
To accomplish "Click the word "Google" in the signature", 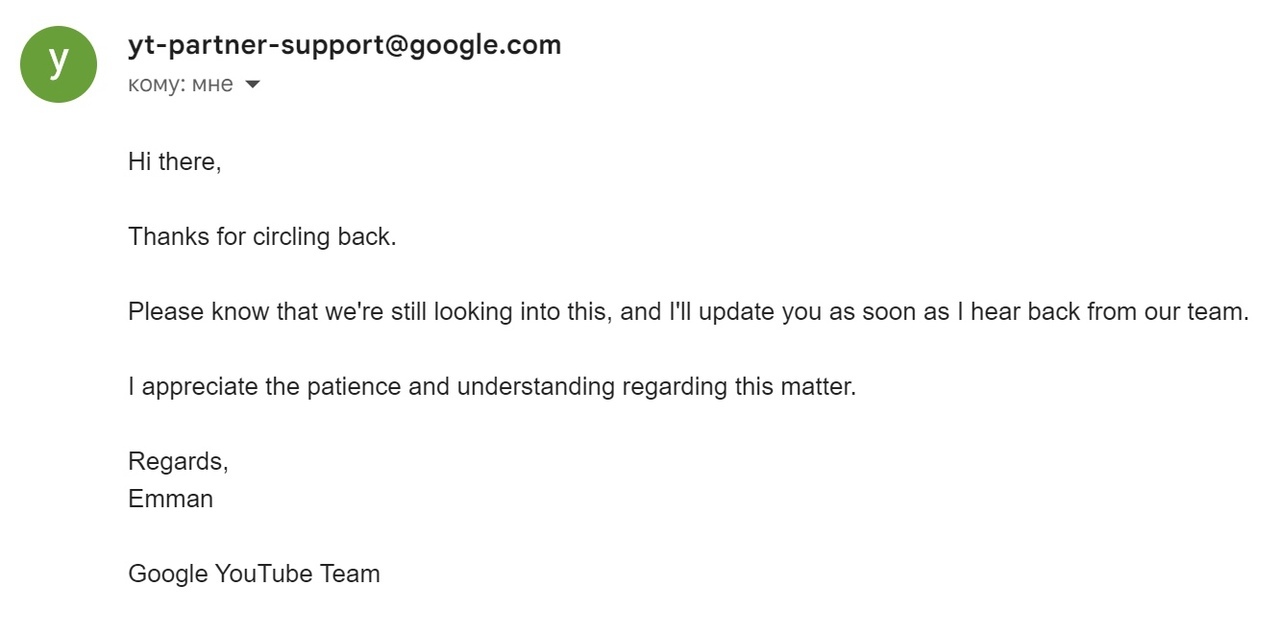I will pyautogui.click(x=168, y=574).
